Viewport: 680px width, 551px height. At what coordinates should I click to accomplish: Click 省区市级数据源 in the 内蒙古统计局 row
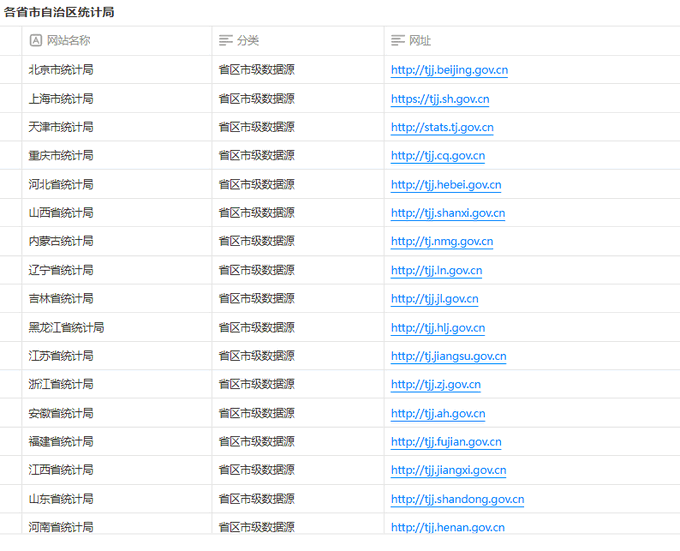257,241
